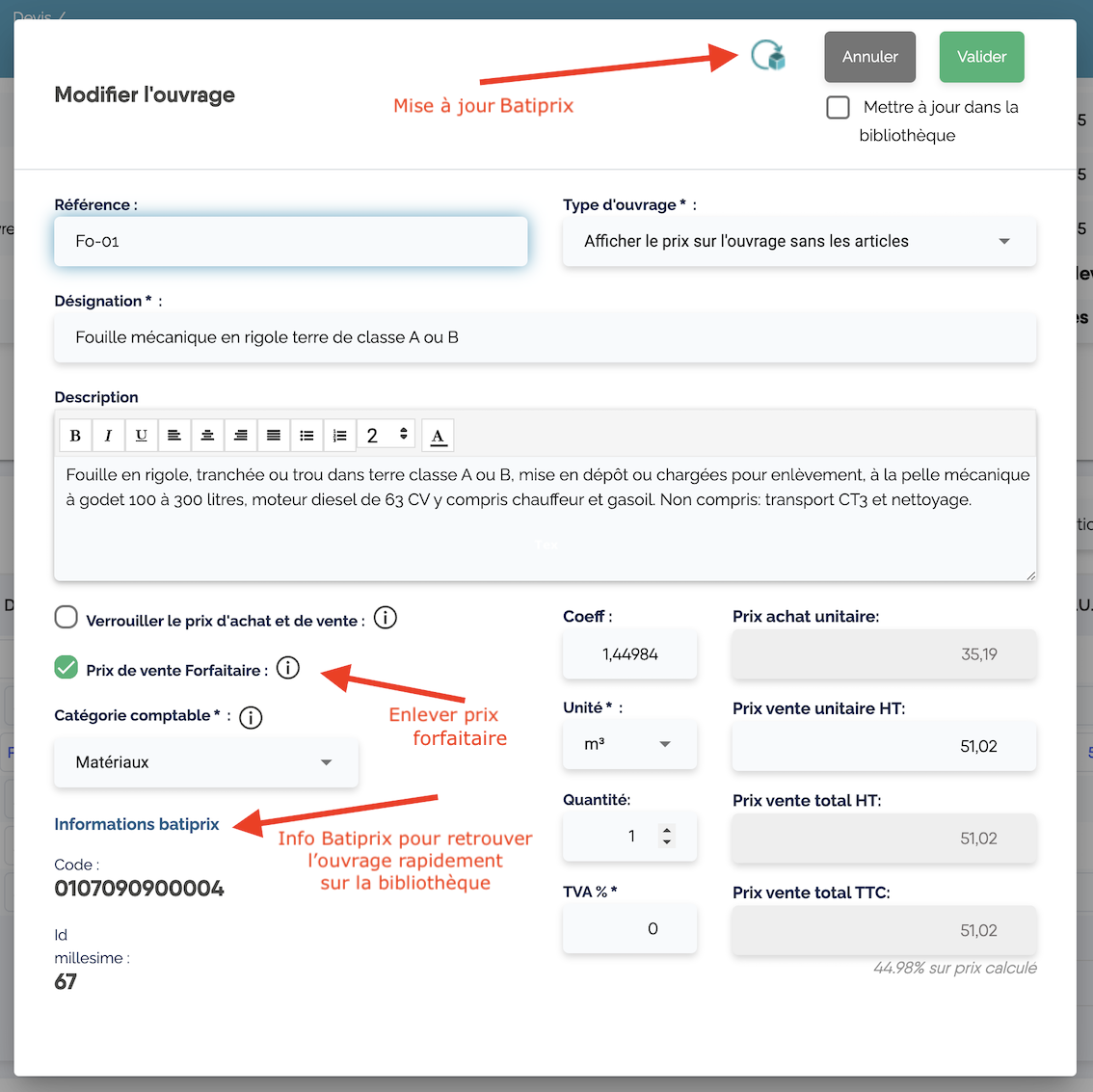Enable Mettre à jour dans la bibliothèque
The image size is (1093, 1092).
pos(839,107)
